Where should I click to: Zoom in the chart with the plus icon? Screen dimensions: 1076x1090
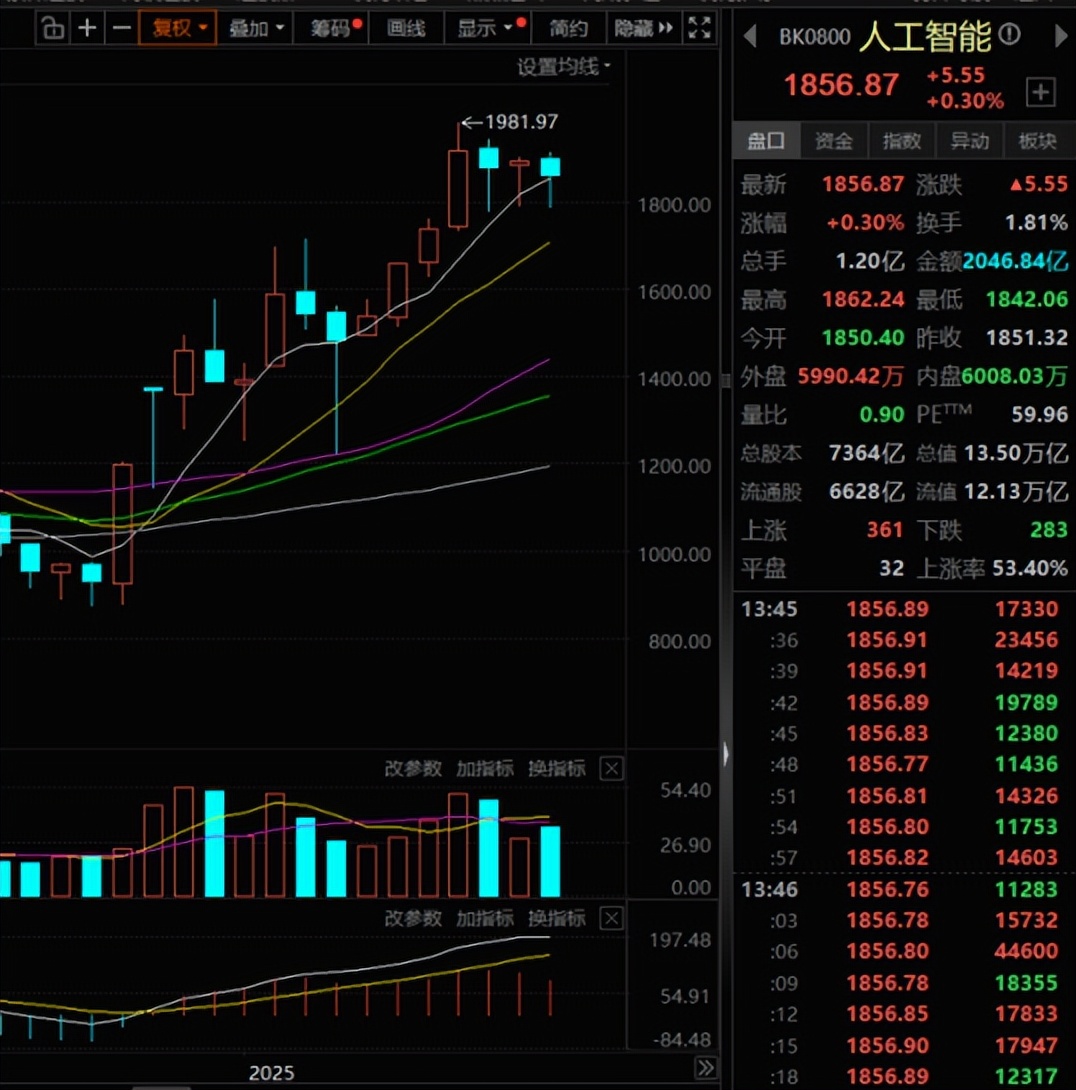coord(88,28)
